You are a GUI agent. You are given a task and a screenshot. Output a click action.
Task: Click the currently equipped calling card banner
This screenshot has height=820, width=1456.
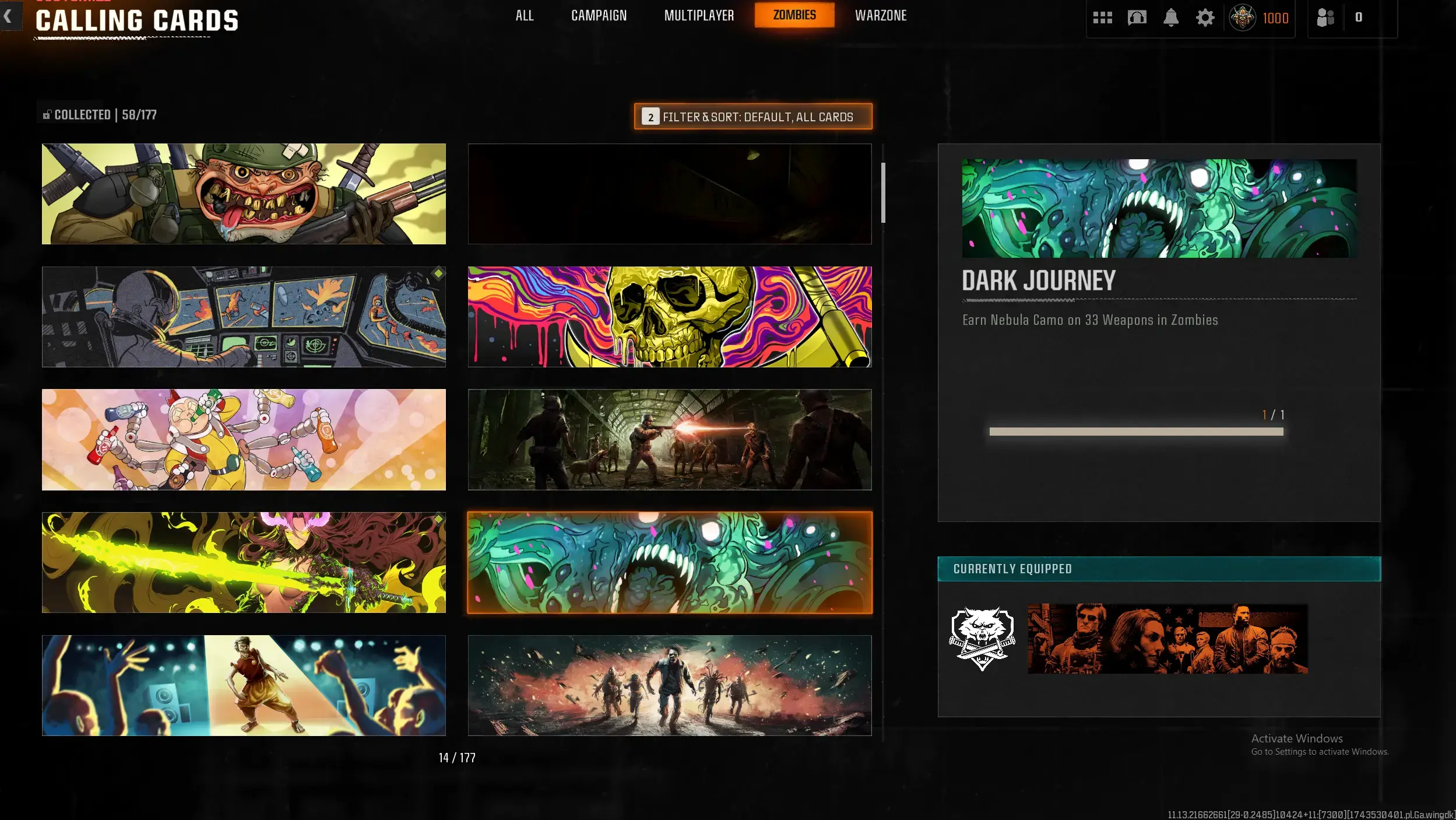[x=1167, y=639]
